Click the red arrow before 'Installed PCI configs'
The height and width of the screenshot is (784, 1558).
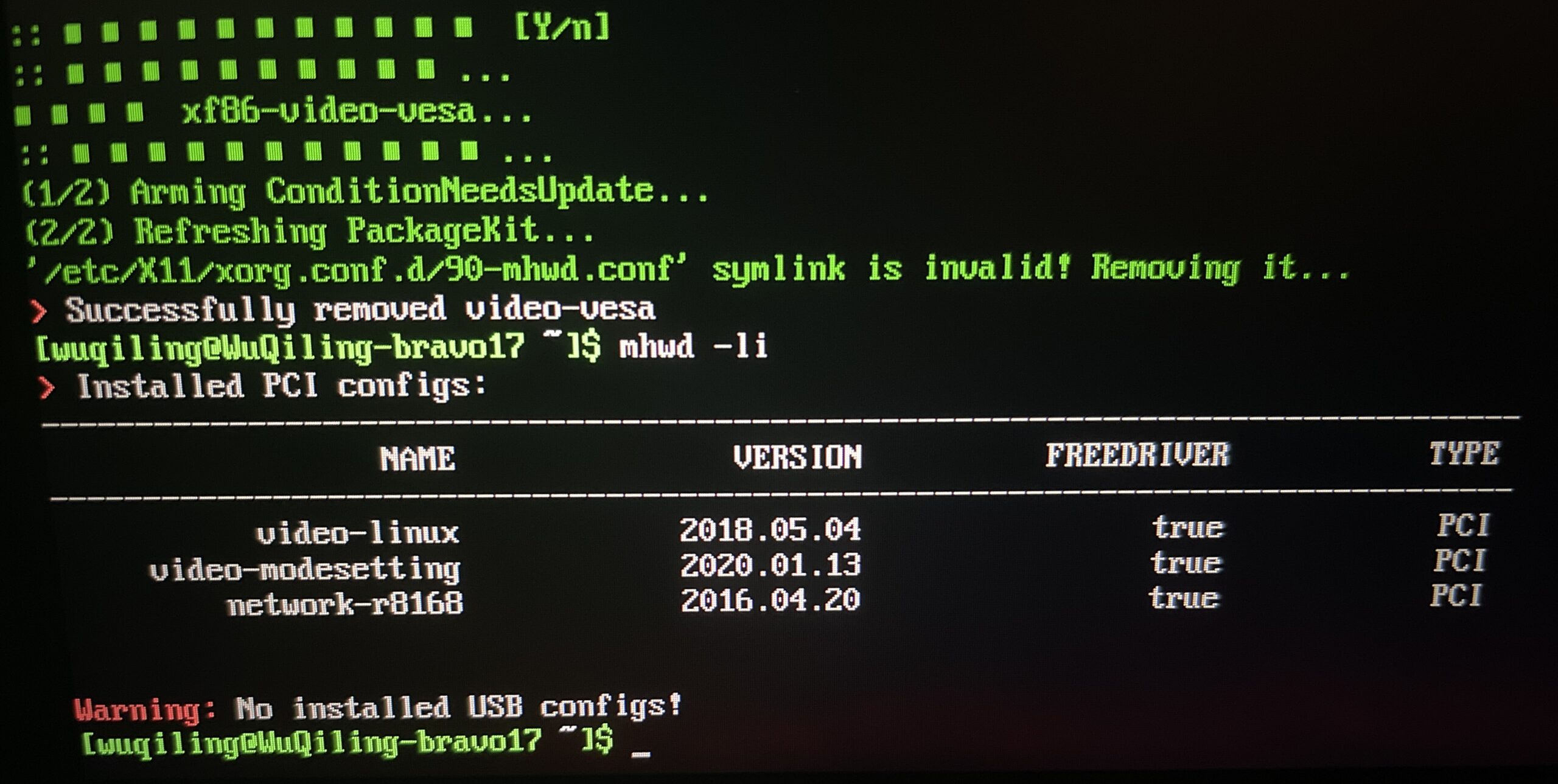point(46,387)
